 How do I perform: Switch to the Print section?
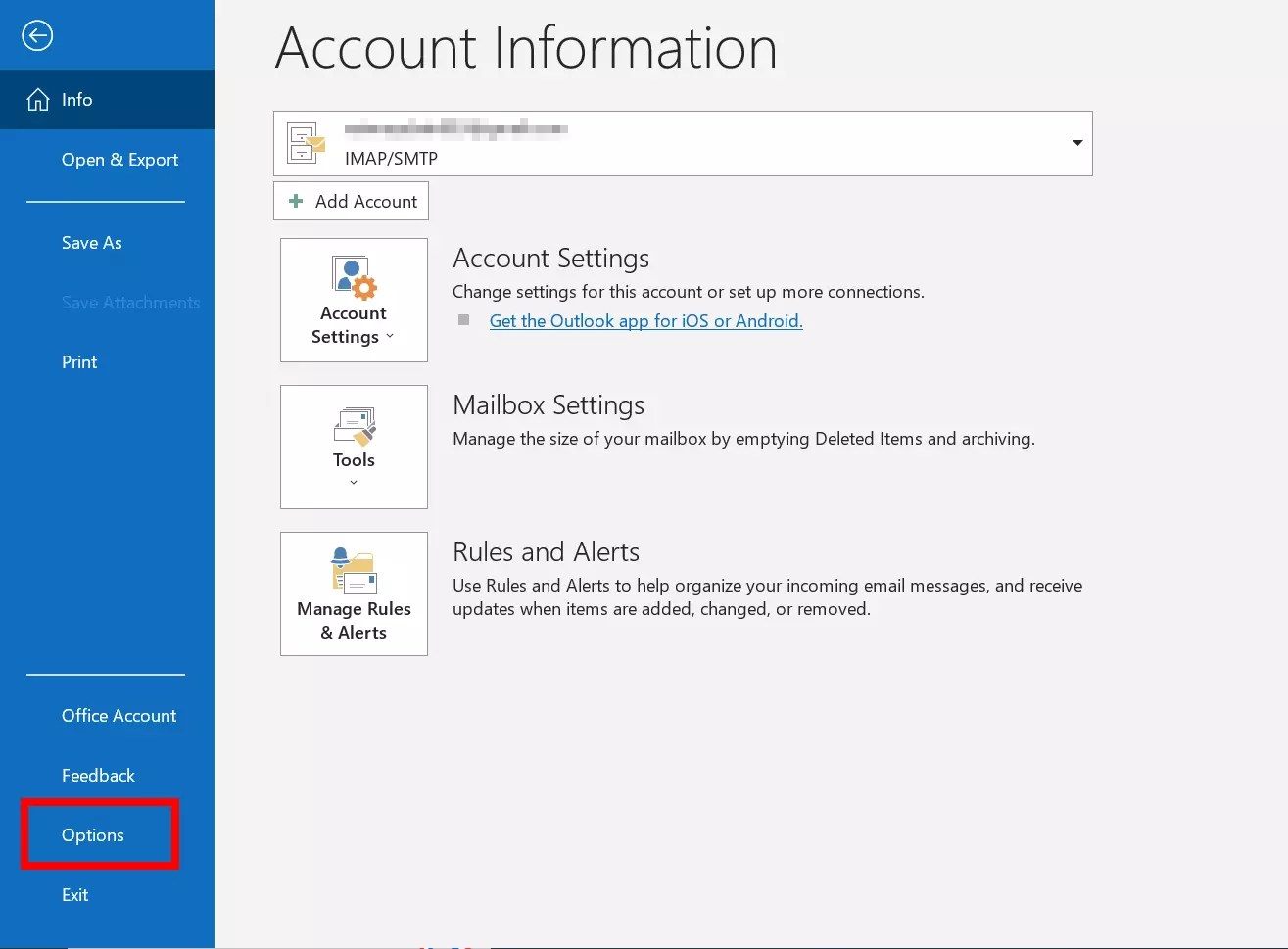click(78, 361)
